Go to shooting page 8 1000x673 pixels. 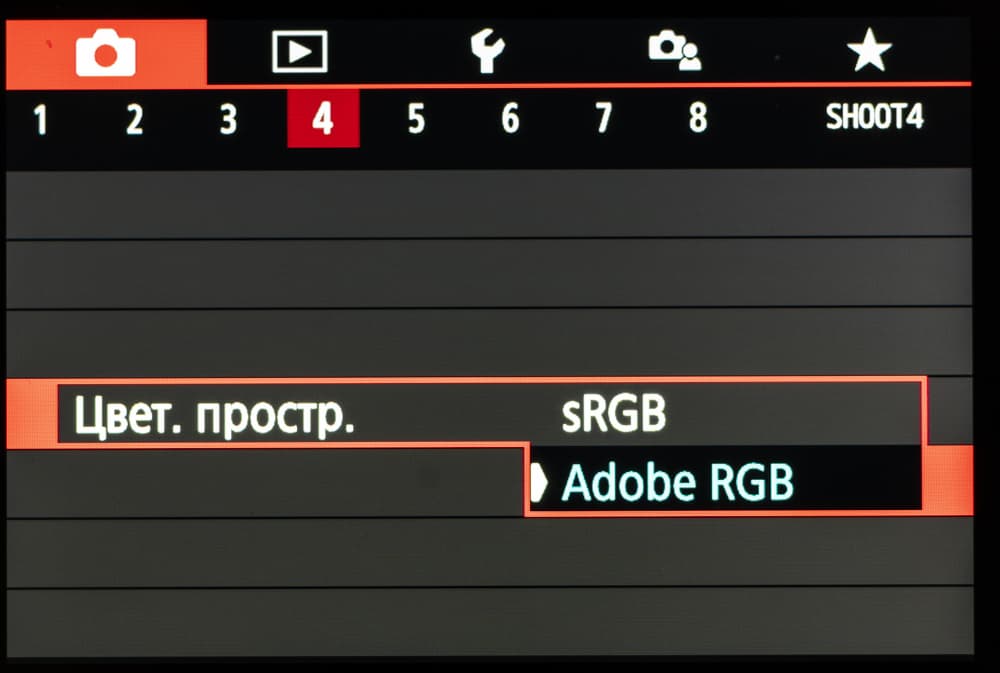[698, 117]
